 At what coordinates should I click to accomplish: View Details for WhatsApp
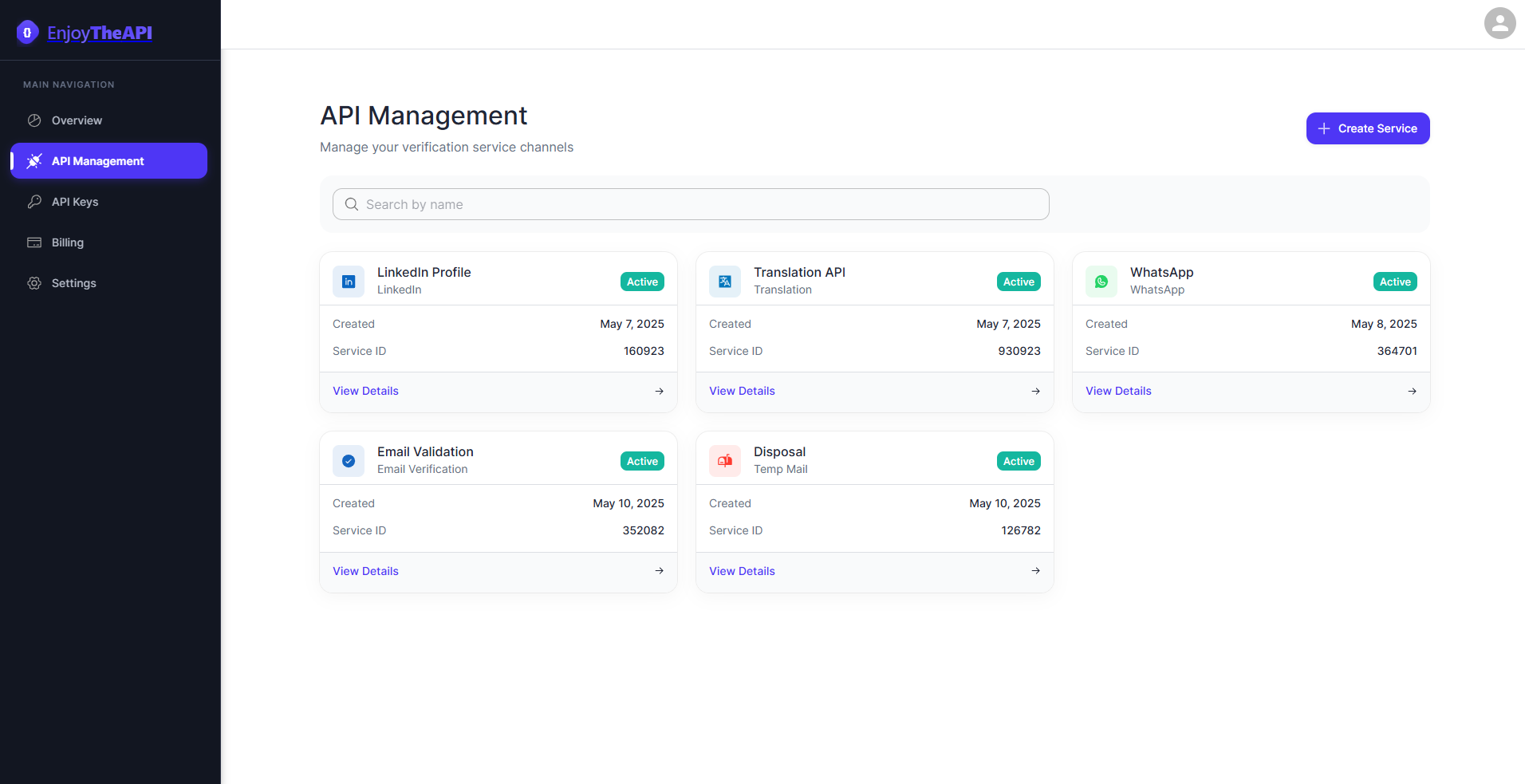click(1118, 391)
